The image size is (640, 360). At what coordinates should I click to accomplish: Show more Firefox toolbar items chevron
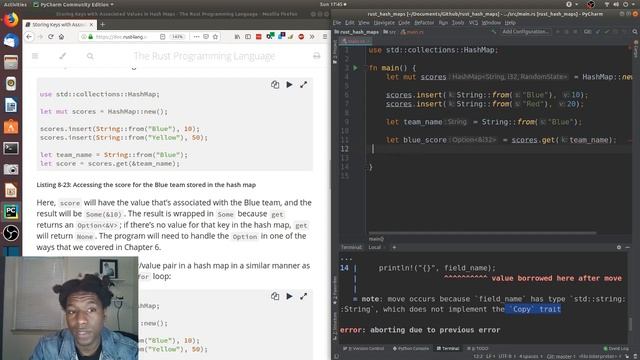coord(312,37)
